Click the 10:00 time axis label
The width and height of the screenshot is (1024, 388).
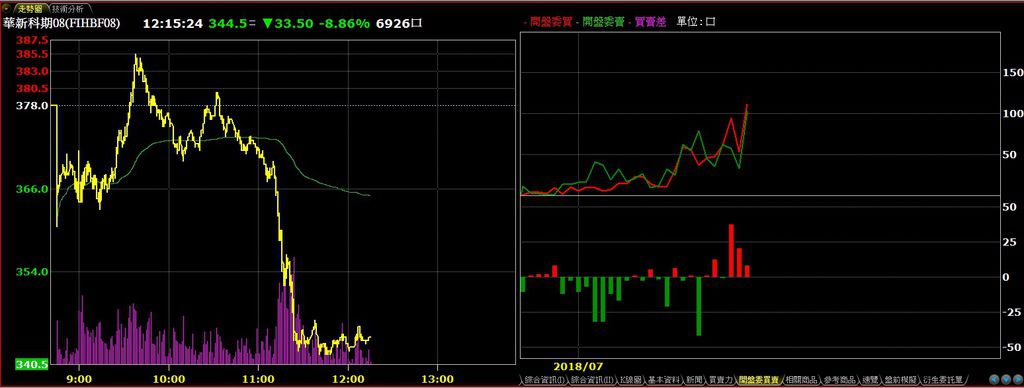168,378
